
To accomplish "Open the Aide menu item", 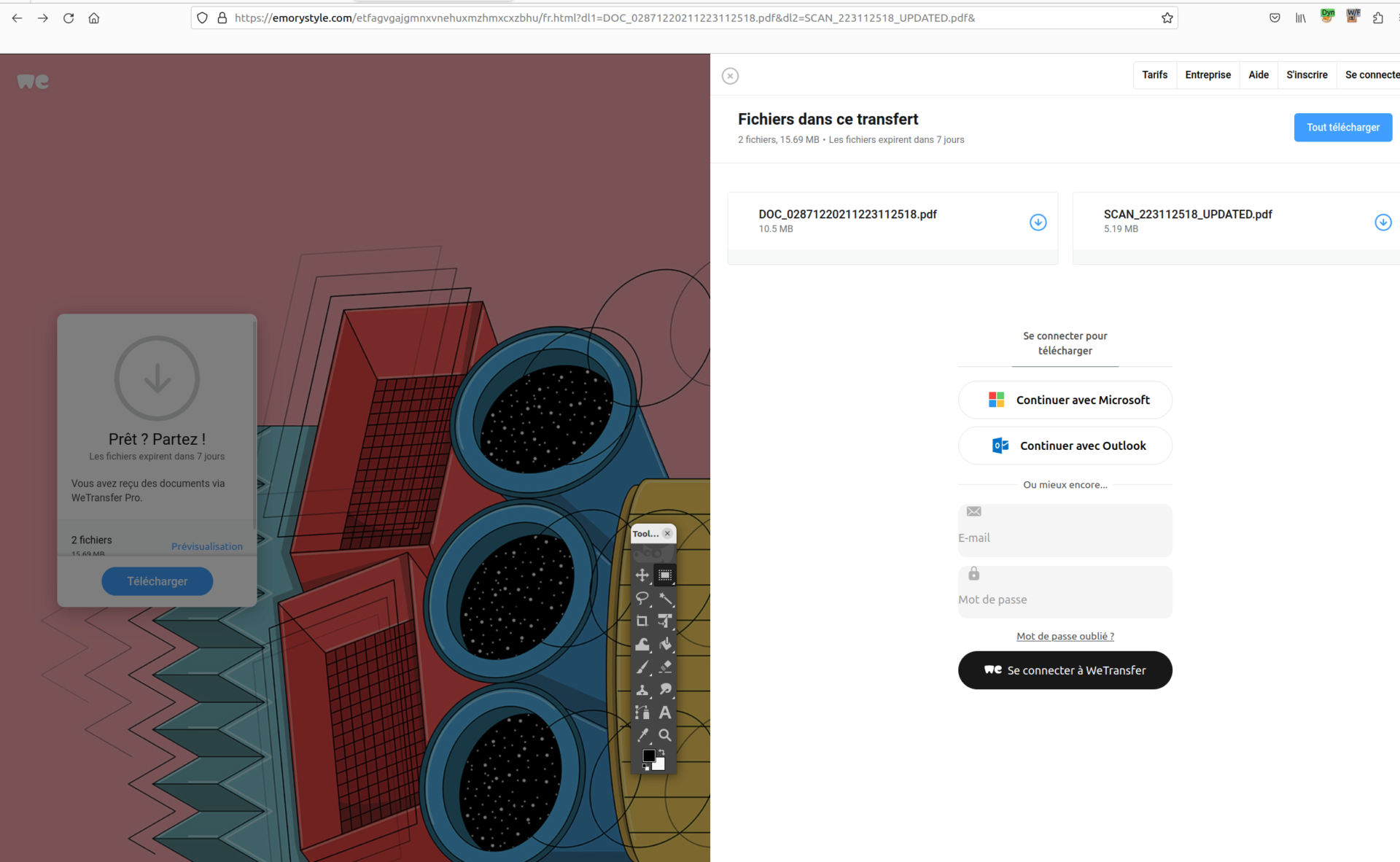I will point(1259,75).
